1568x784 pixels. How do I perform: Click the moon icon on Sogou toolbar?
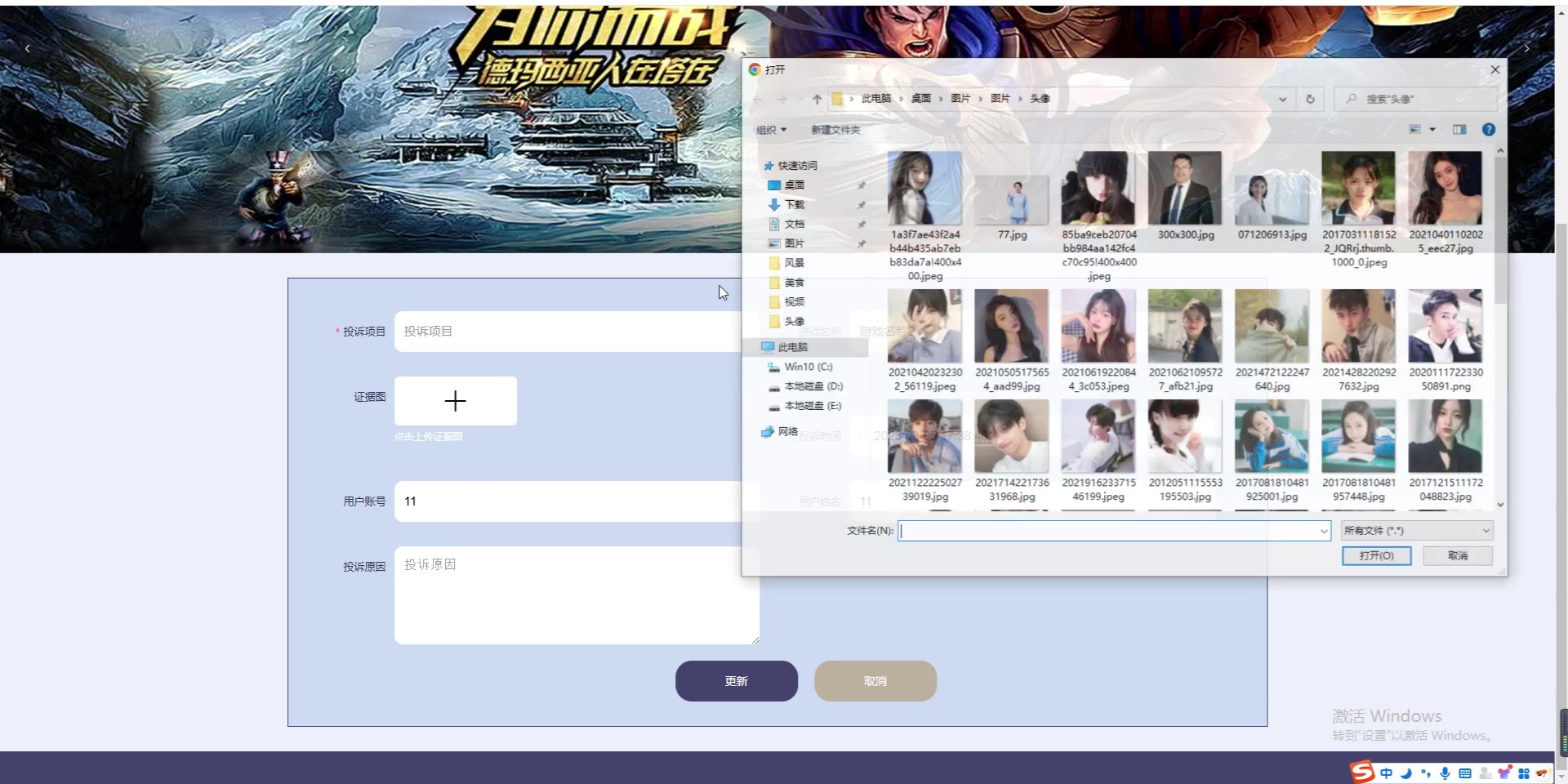pos(1405,773)
